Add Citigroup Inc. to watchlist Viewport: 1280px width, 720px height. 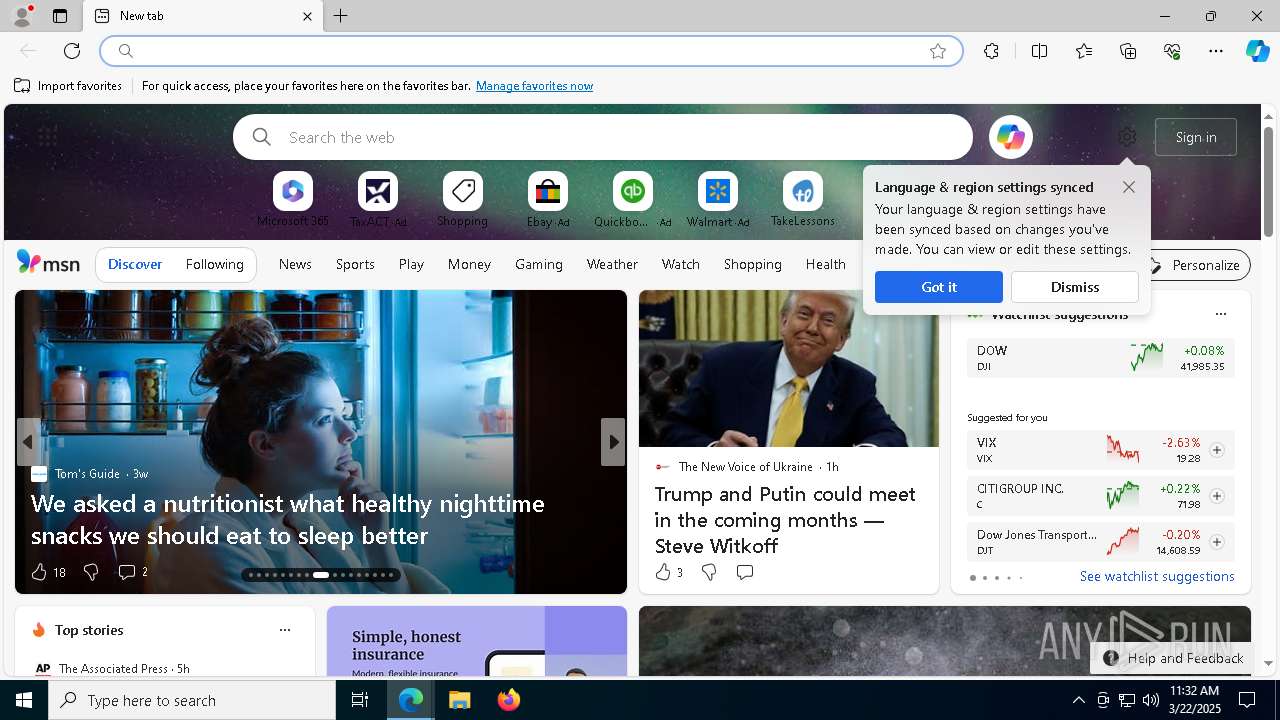click(x=1217, y=496)
